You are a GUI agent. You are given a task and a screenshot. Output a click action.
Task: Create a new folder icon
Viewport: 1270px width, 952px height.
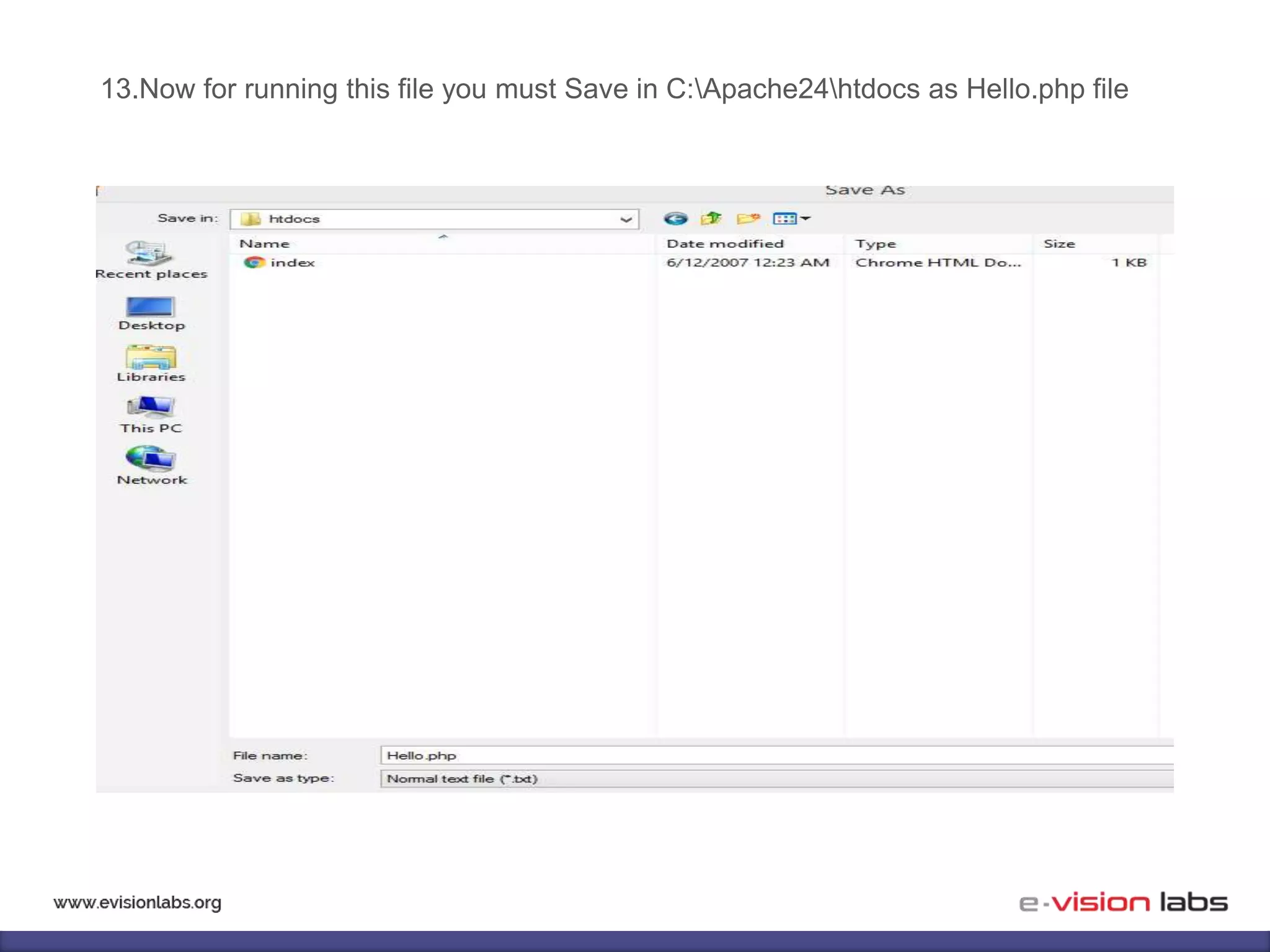pos(748,218)
